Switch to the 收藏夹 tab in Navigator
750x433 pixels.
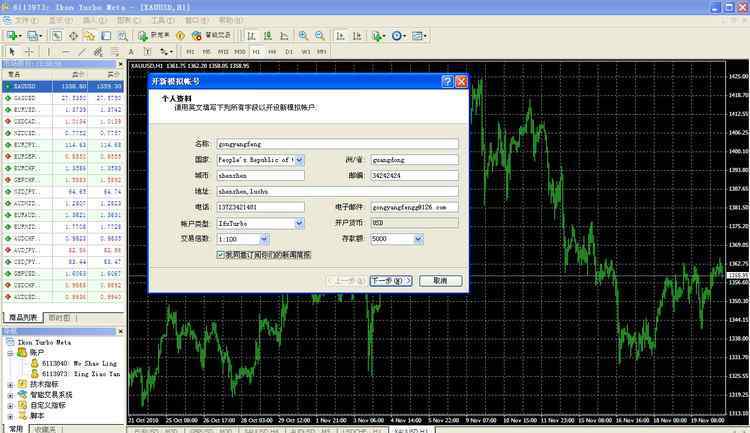(45, 429)
